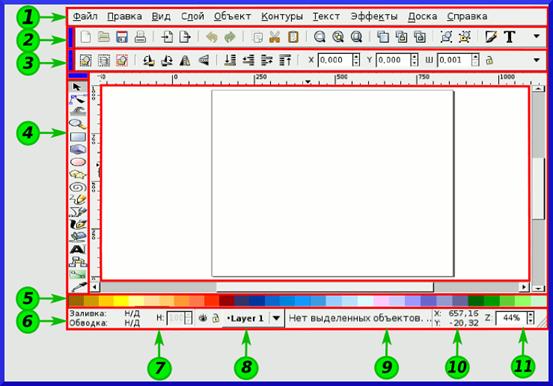Pick the dark green palette swatch

coord(476,301)
